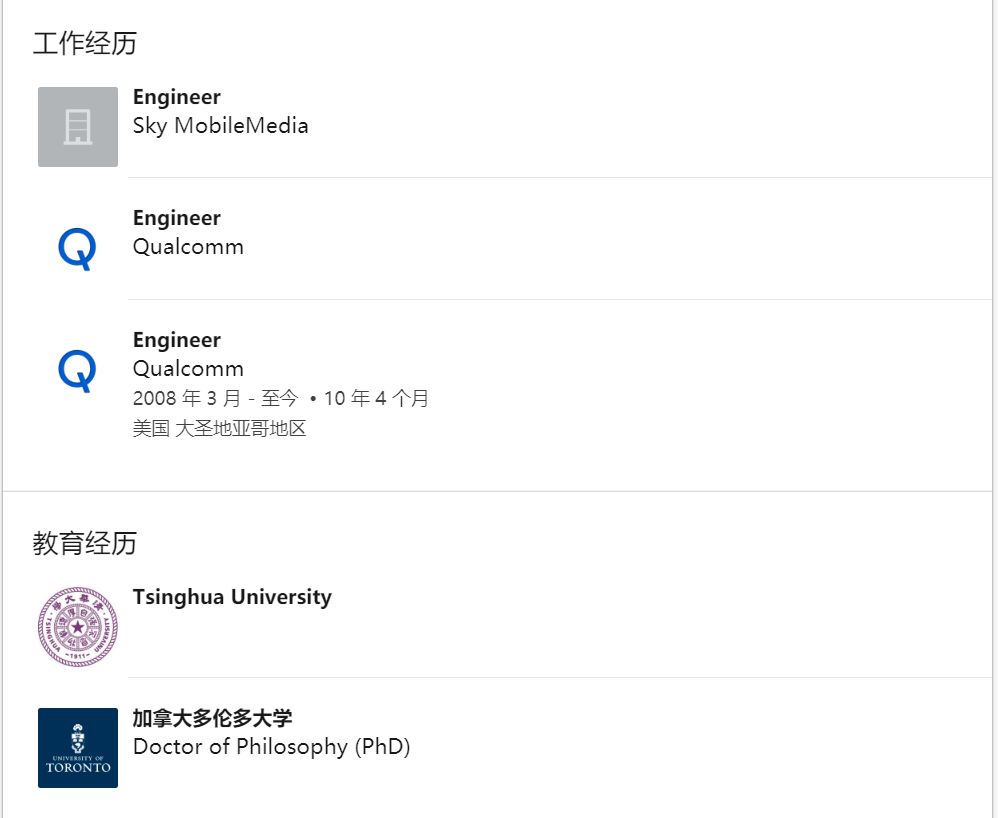Click the Engineer title above the 2008 date range
This screenshot has height=818, width=998.
tap(177, 340)
